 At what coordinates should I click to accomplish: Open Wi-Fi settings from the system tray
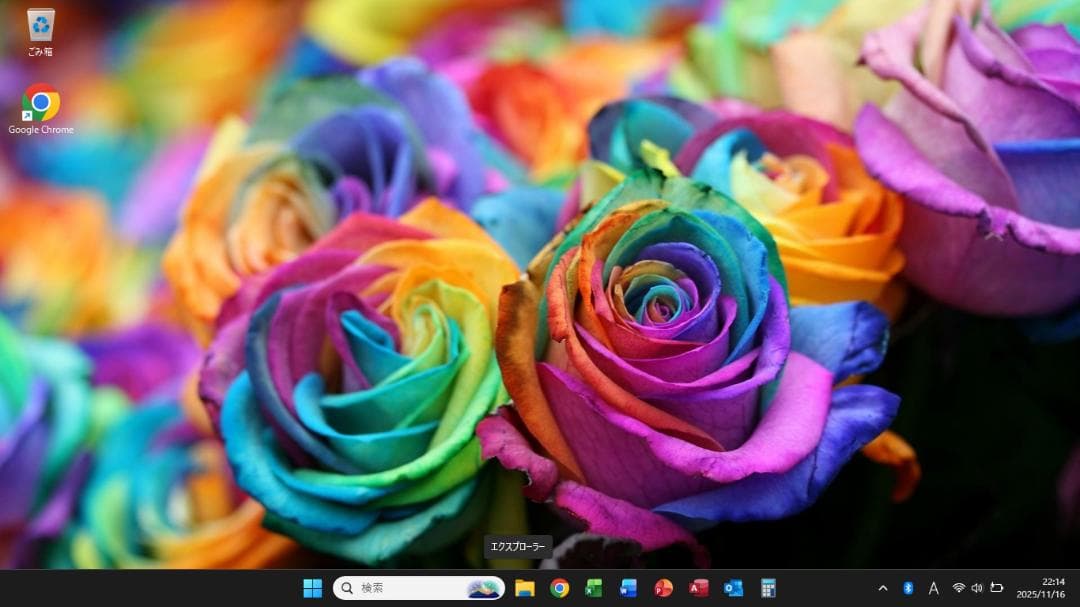coord(959,589)
